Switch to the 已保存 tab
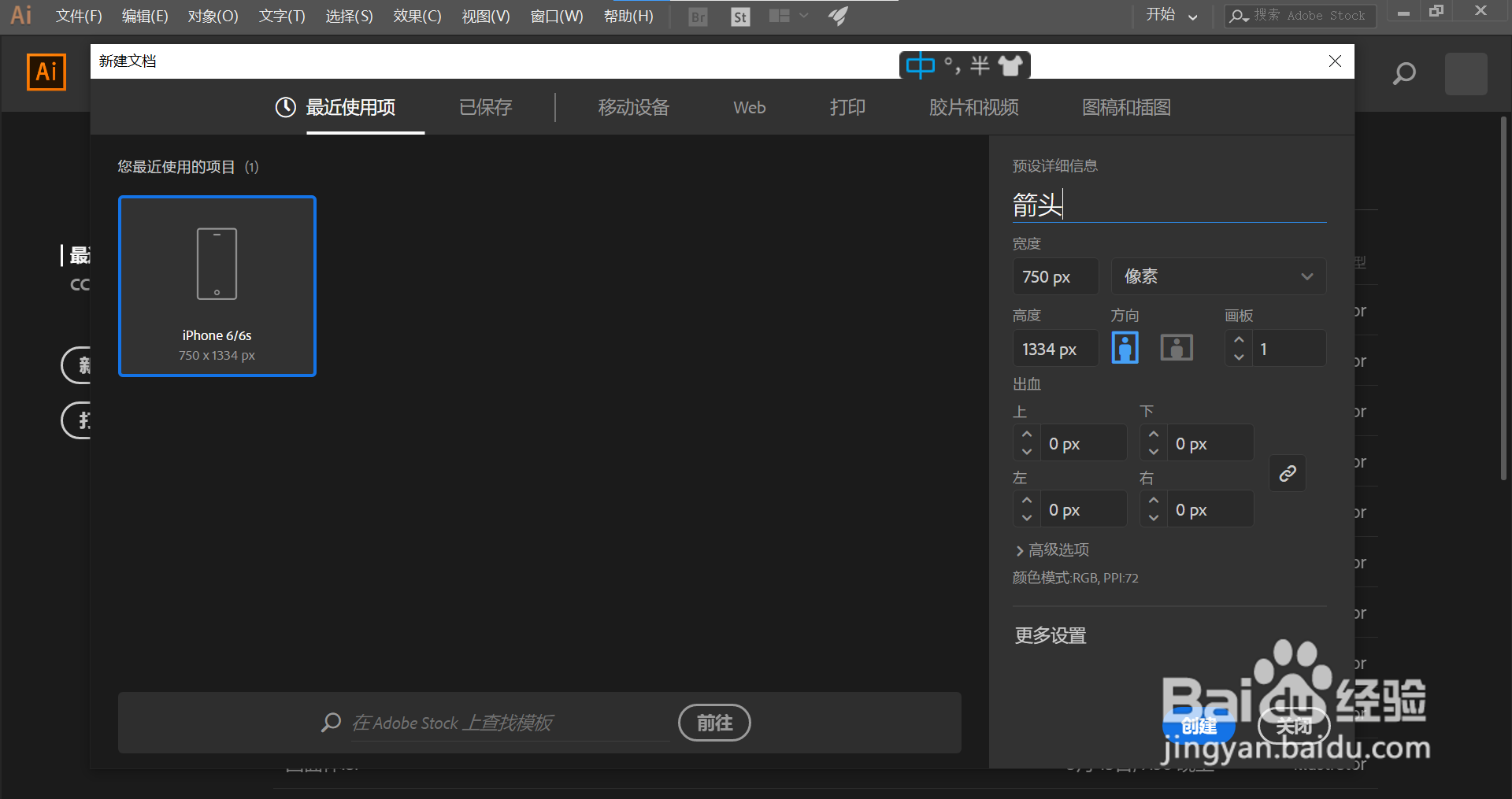 pos(486,107)
